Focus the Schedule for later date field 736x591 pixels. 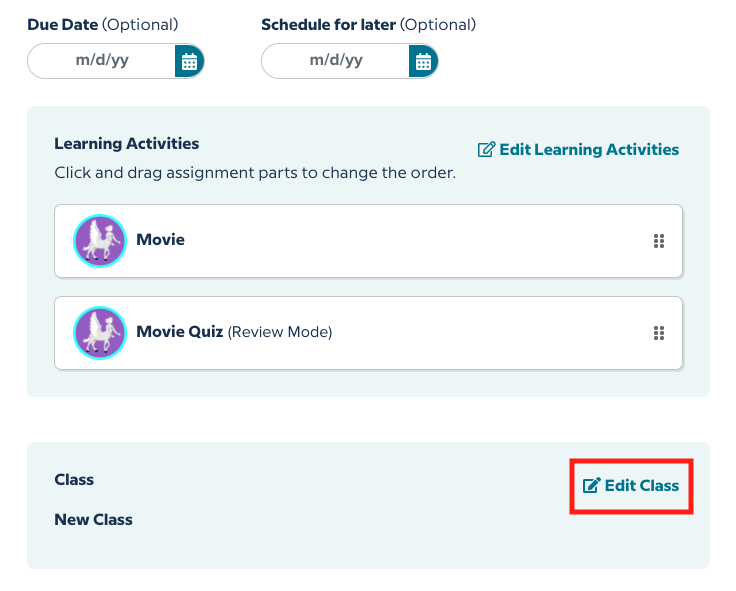[336, 61]
